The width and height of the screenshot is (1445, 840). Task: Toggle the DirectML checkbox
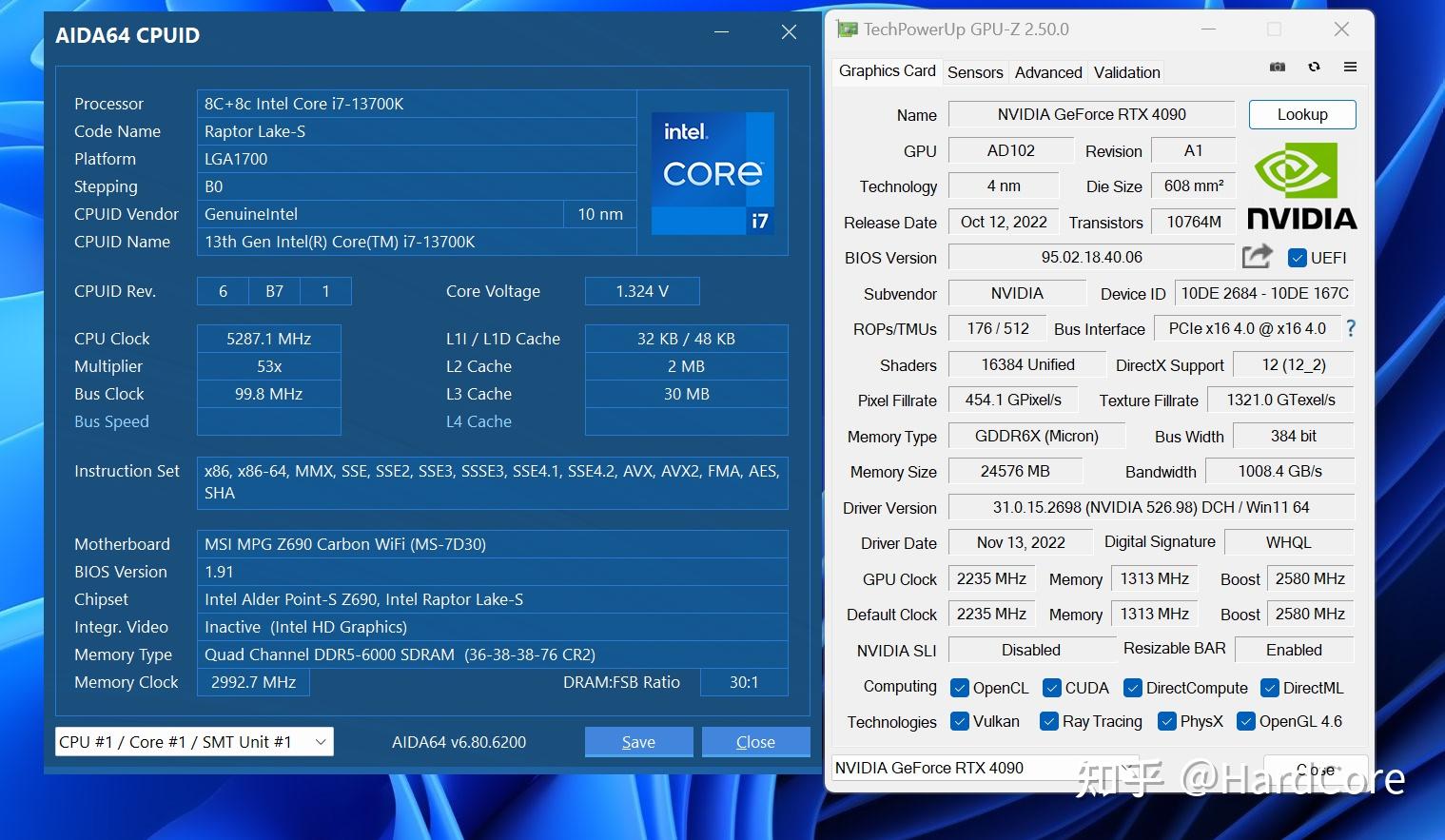(x=1269, y=688)
